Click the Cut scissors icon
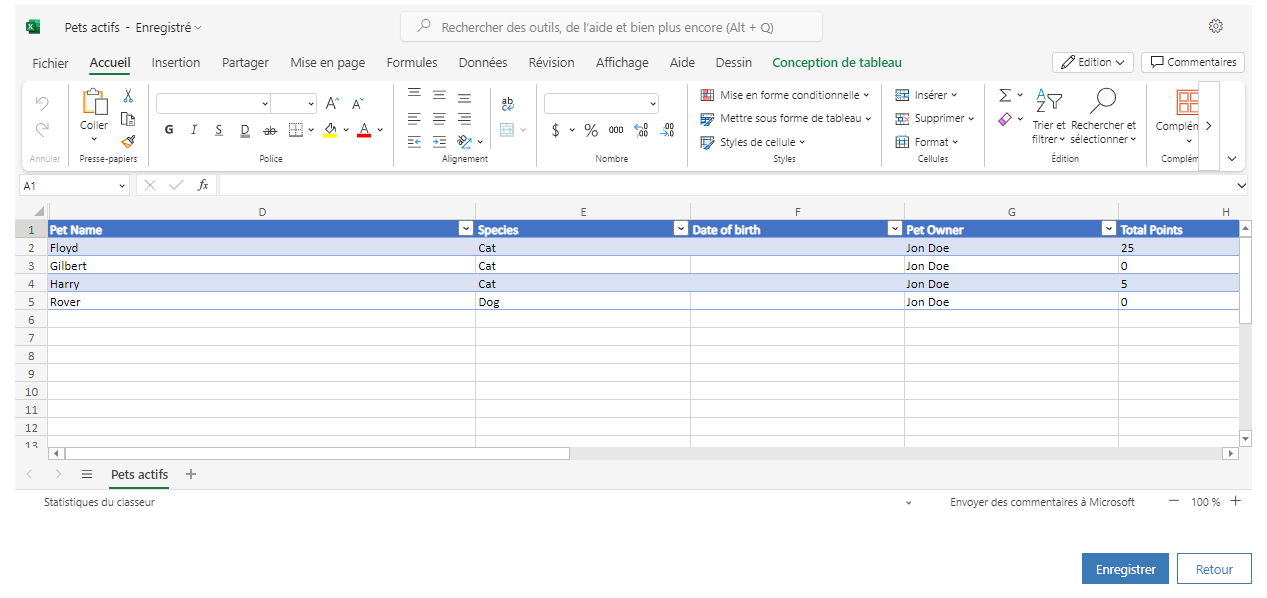Screen dimensions: 1267x598 tap(127, 96)
